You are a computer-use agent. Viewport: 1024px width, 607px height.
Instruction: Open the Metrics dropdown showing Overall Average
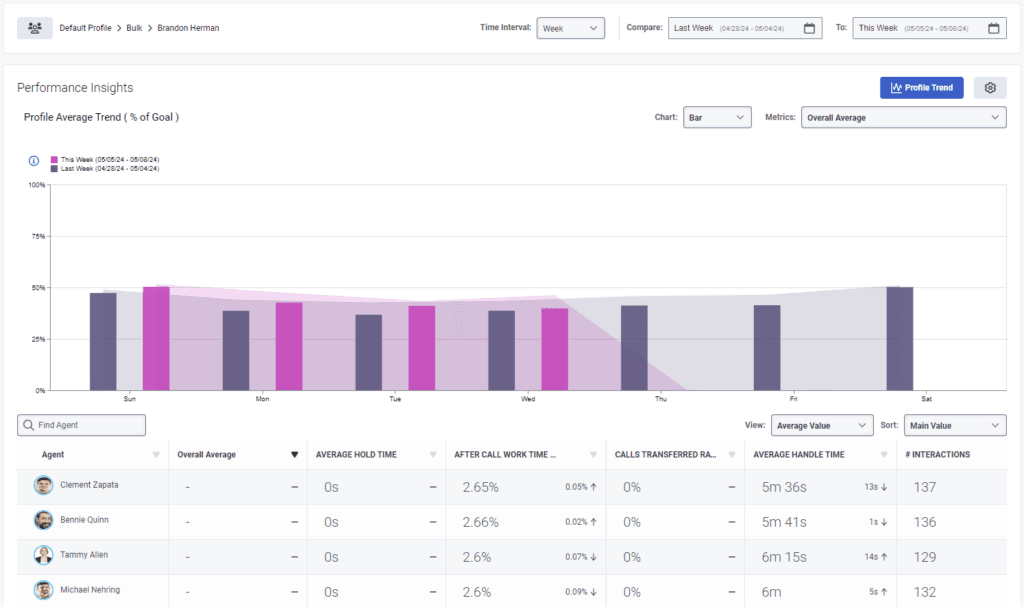click(x=903, y=117)
